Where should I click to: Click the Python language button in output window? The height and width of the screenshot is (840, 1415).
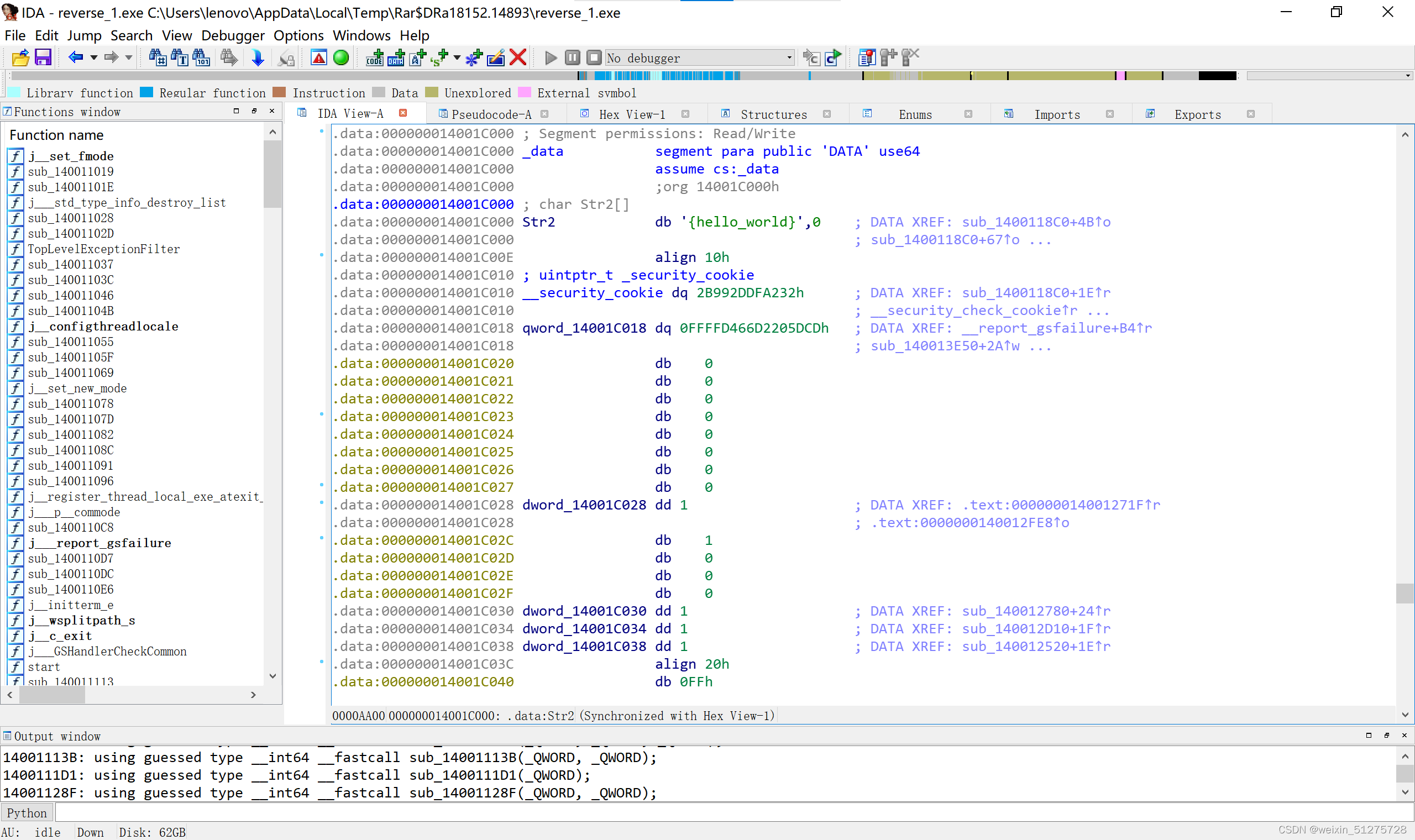(27, 813)
